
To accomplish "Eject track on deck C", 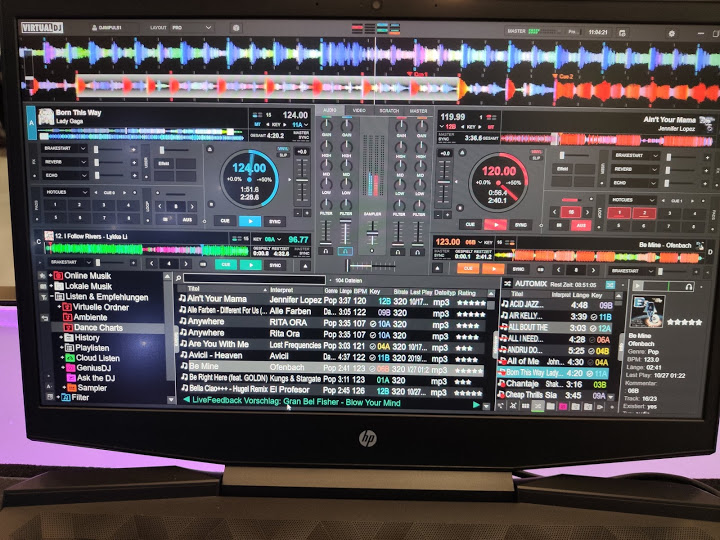I will coord(305,265).
